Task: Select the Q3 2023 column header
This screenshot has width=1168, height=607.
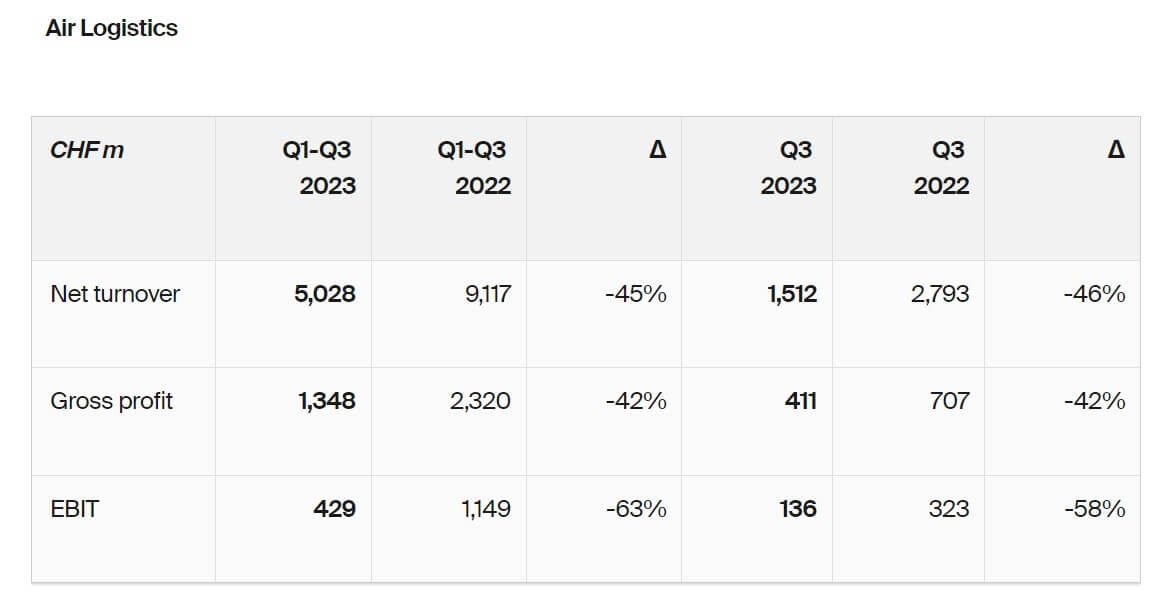Action: point(789,168)
